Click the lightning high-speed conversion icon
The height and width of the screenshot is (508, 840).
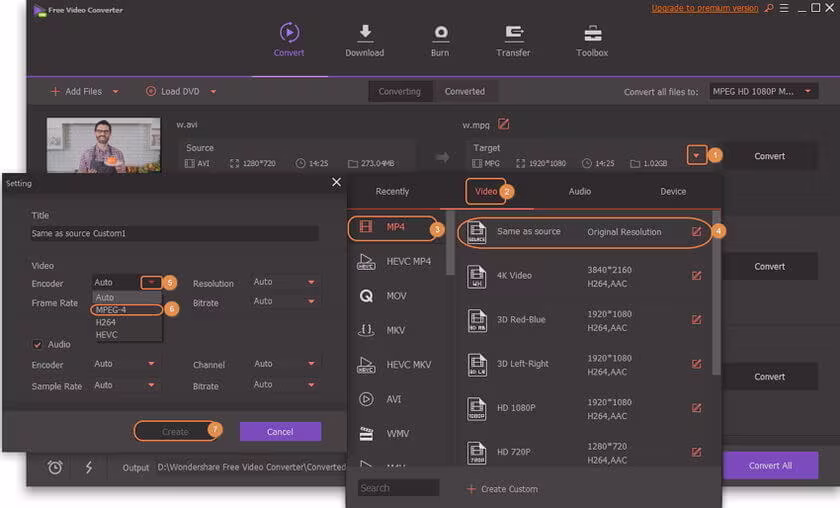89,467
